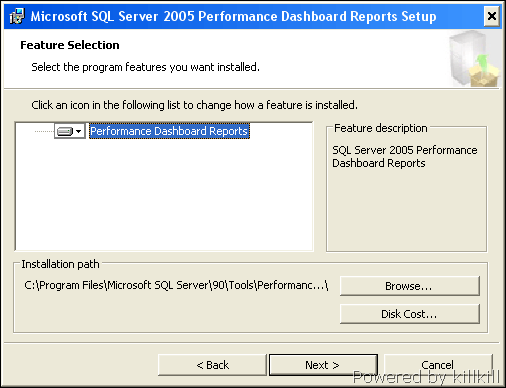506x388 pixels.
Task: Go to previous step with Back
Action: 212,365
